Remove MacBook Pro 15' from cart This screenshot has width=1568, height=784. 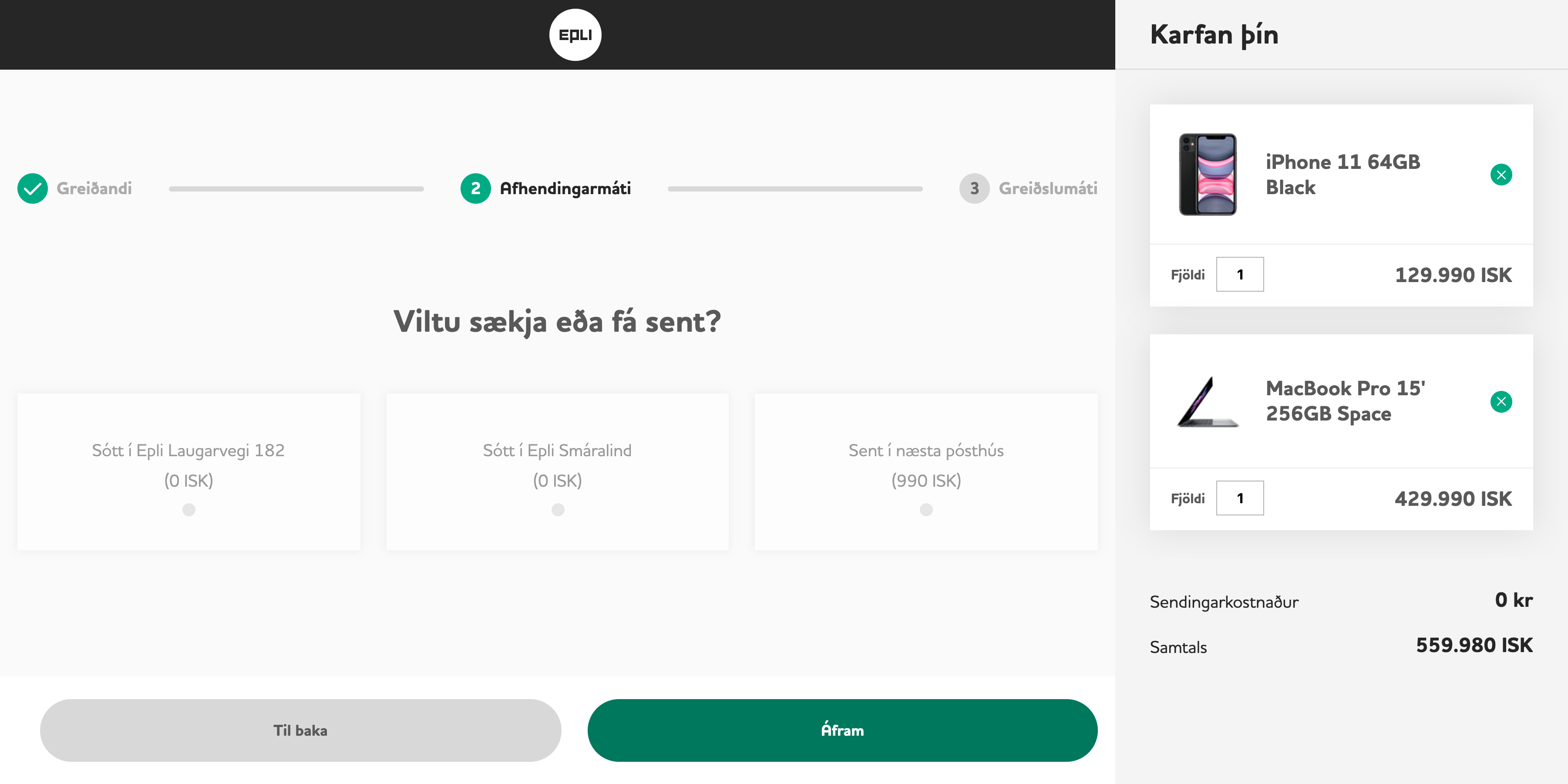tap(1501, 402)
